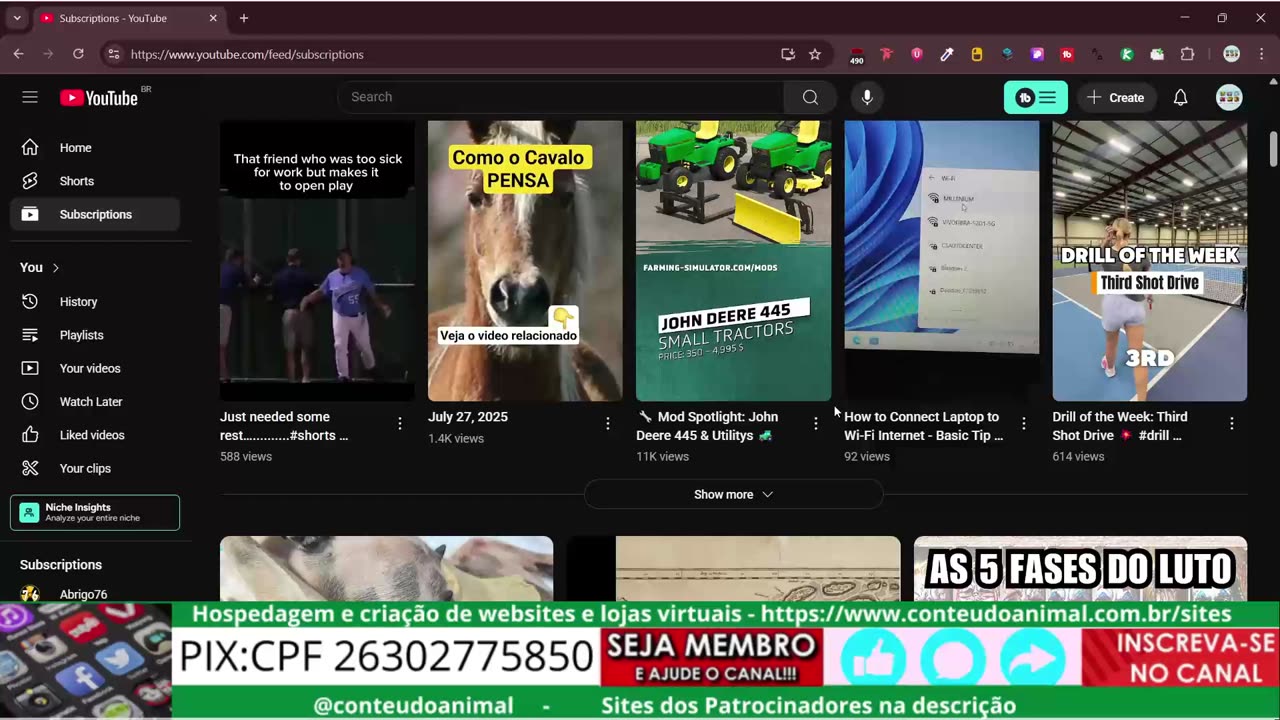Play the 'Como o Cavalo PENSA' short thumbnail
Image resolution: width=1280 pixels, height=720 pixels.
point(525,261)
